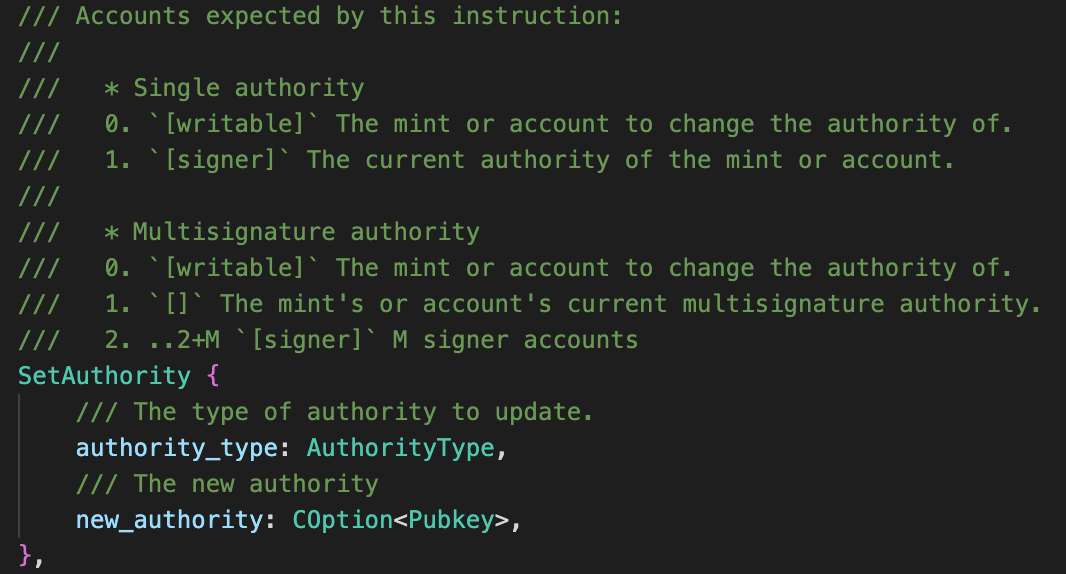Click the AuthorityType type identifier

[400, 448]
